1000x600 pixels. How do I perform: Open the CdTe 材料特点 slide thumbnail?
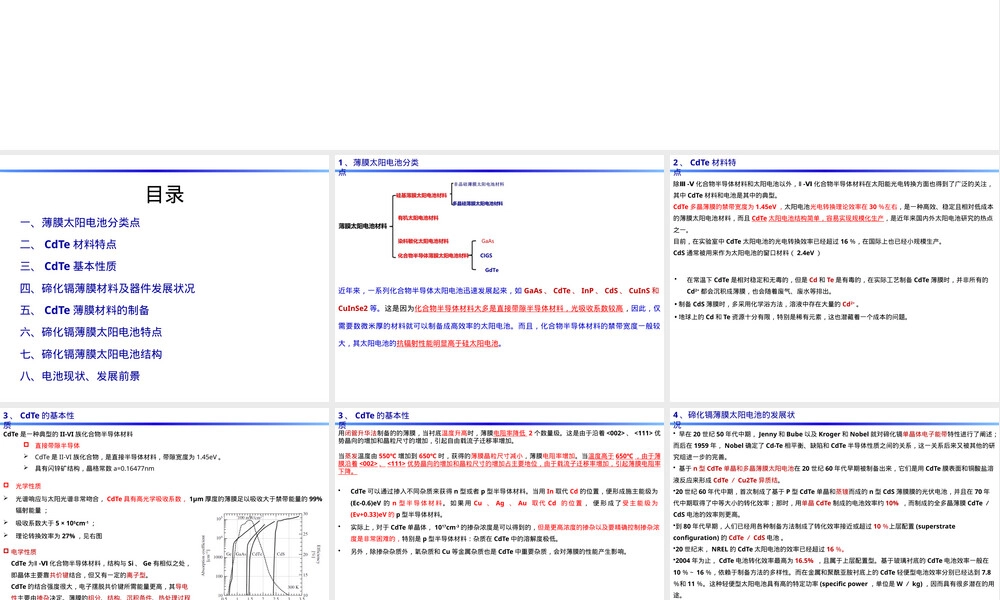834,279
